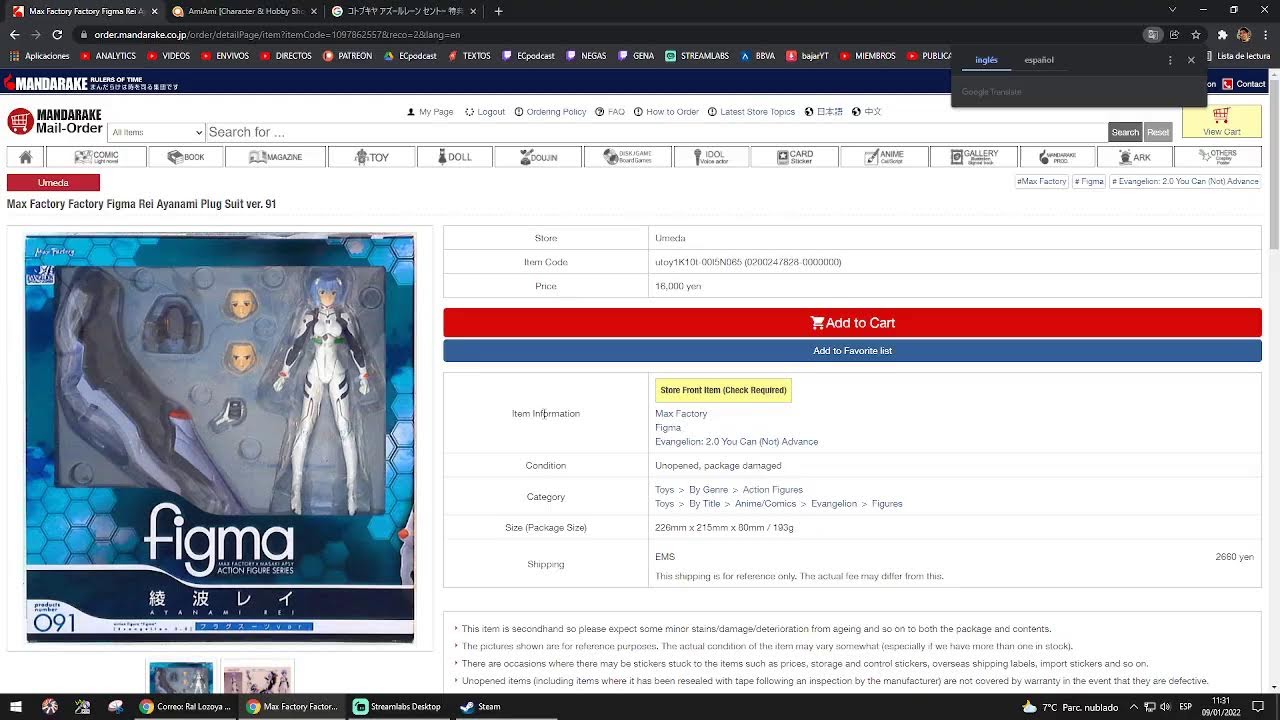Viewport: 1280px width, 720px height.
Task: Switch site language to 中文
Action: 867,112
